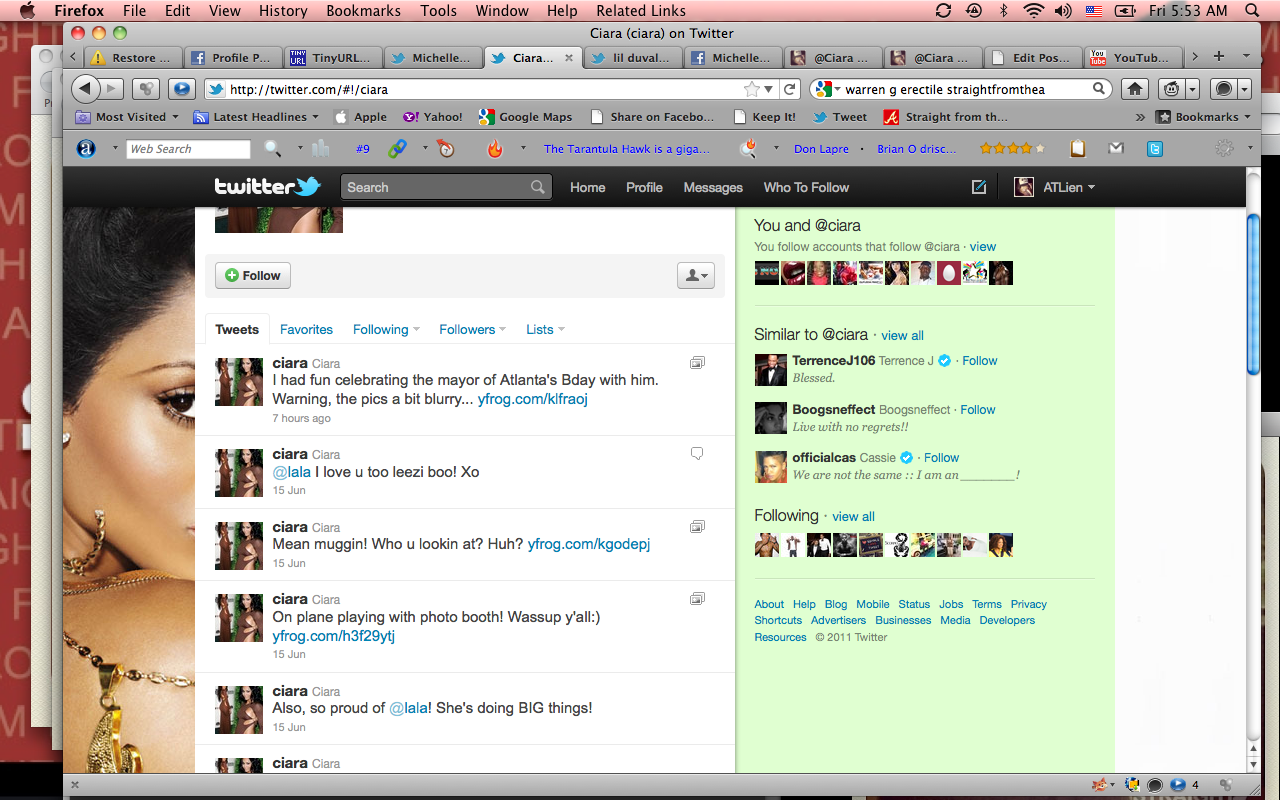Click the Twitter logo in the header
The image size is (1280, 800).
[x=267, y=187]
